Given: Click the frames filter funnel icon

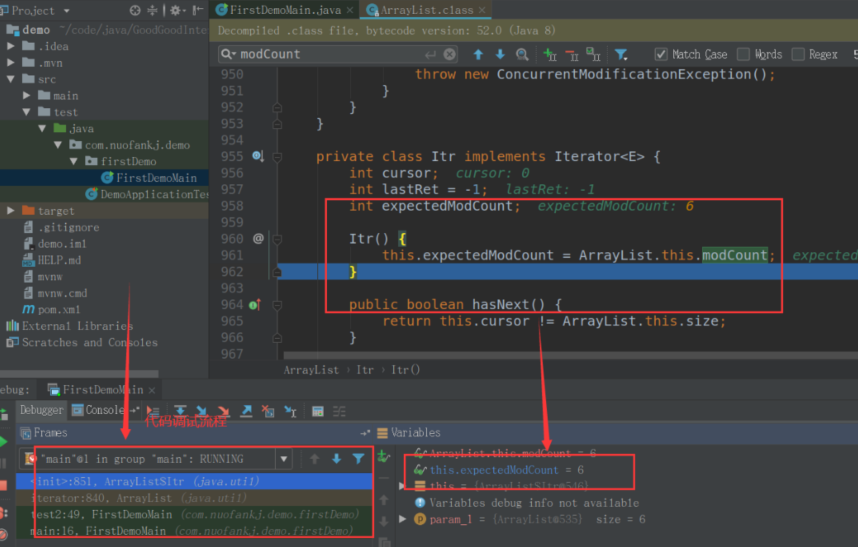Looking at the screenshot, I should [x=358, y=459].
